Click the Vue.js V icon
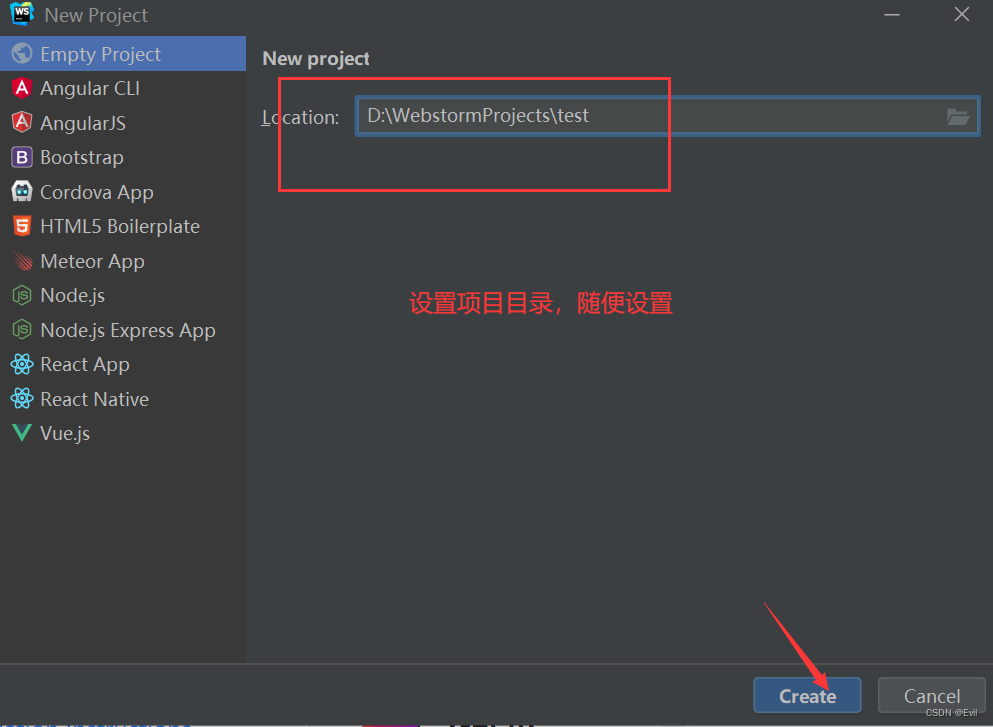Screen dimensions: 993x727 point(22,433)
